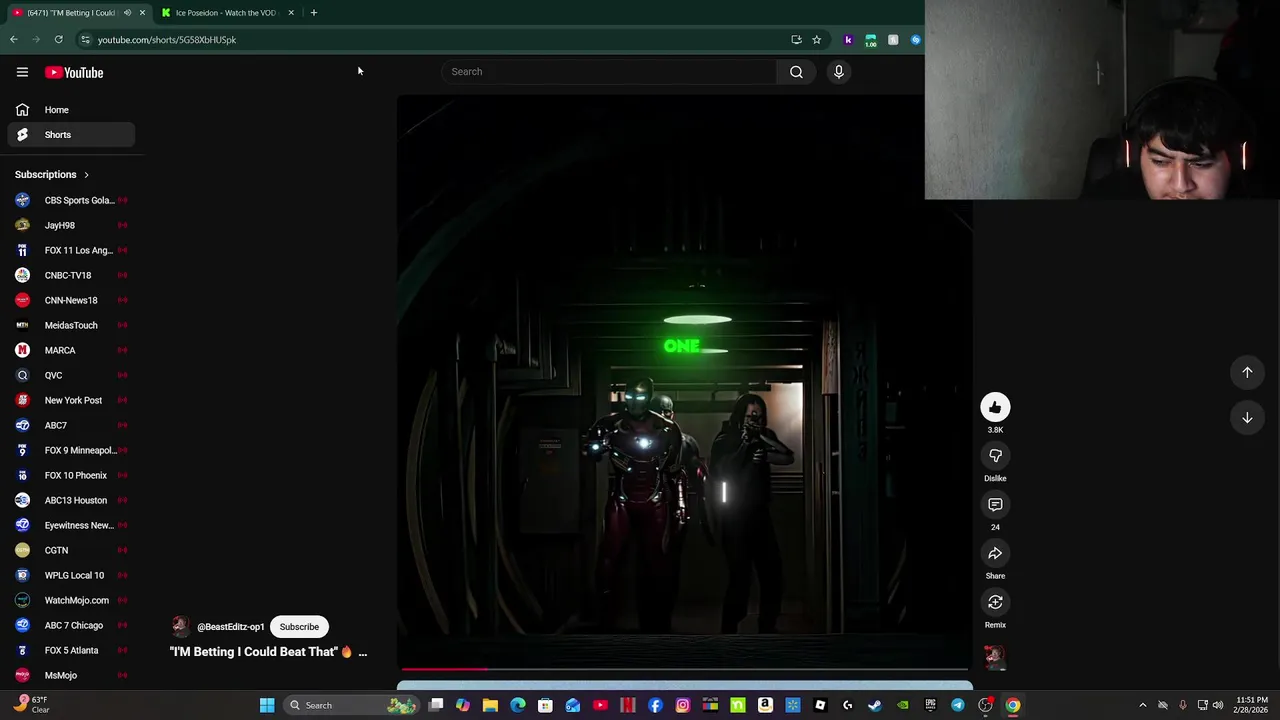This screenshot has width=1280, height=720.
Task: Dislike the short with thumbs down
Action: [x=995, y=456]
